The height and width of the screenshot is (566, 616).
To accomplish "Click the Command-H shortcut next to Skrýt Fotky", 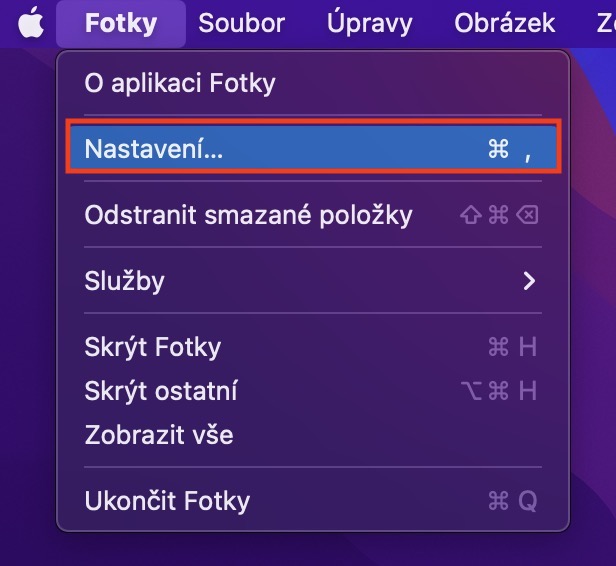I will 512,347.
